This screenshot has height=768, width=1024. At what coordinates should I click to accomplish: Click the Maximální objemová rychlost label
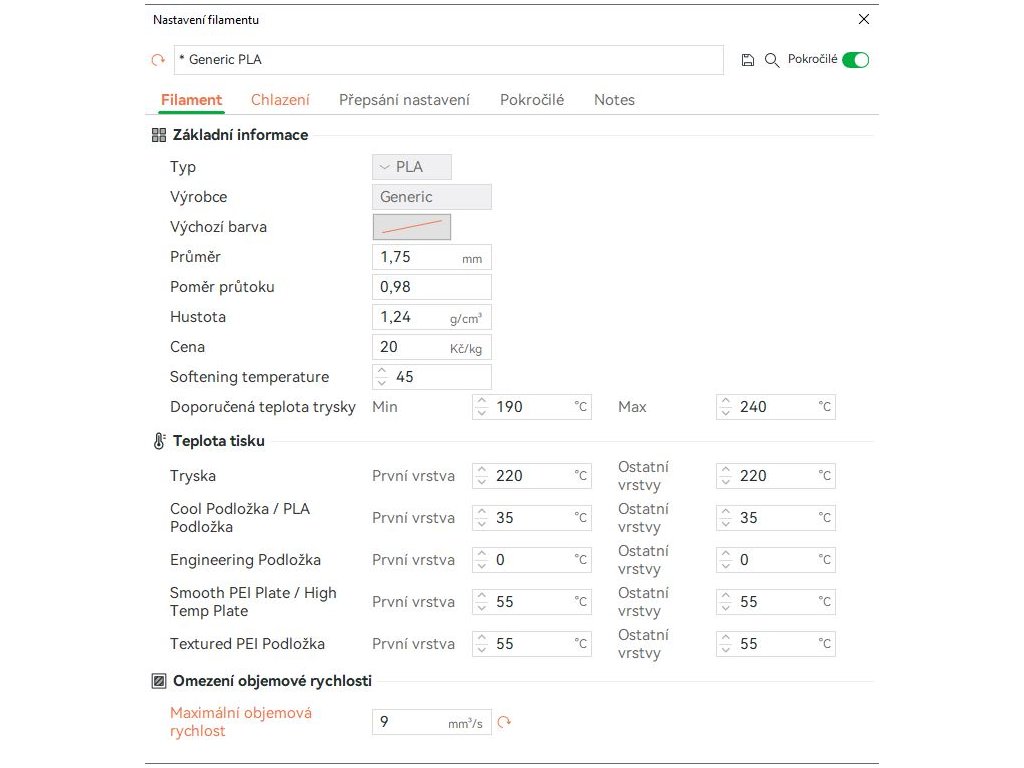[241, 722]
